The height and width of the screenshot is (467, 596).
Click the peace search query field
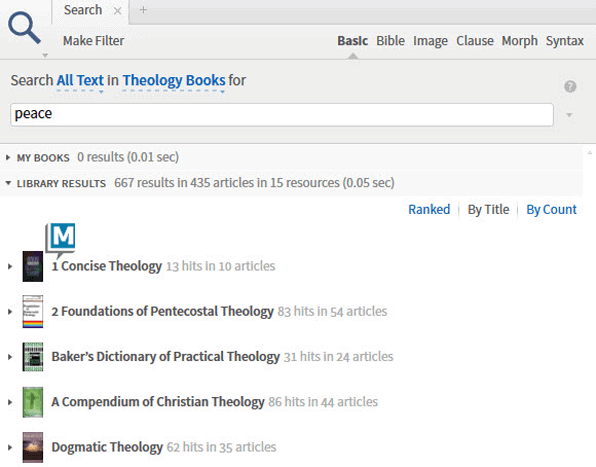coord(282,114)
